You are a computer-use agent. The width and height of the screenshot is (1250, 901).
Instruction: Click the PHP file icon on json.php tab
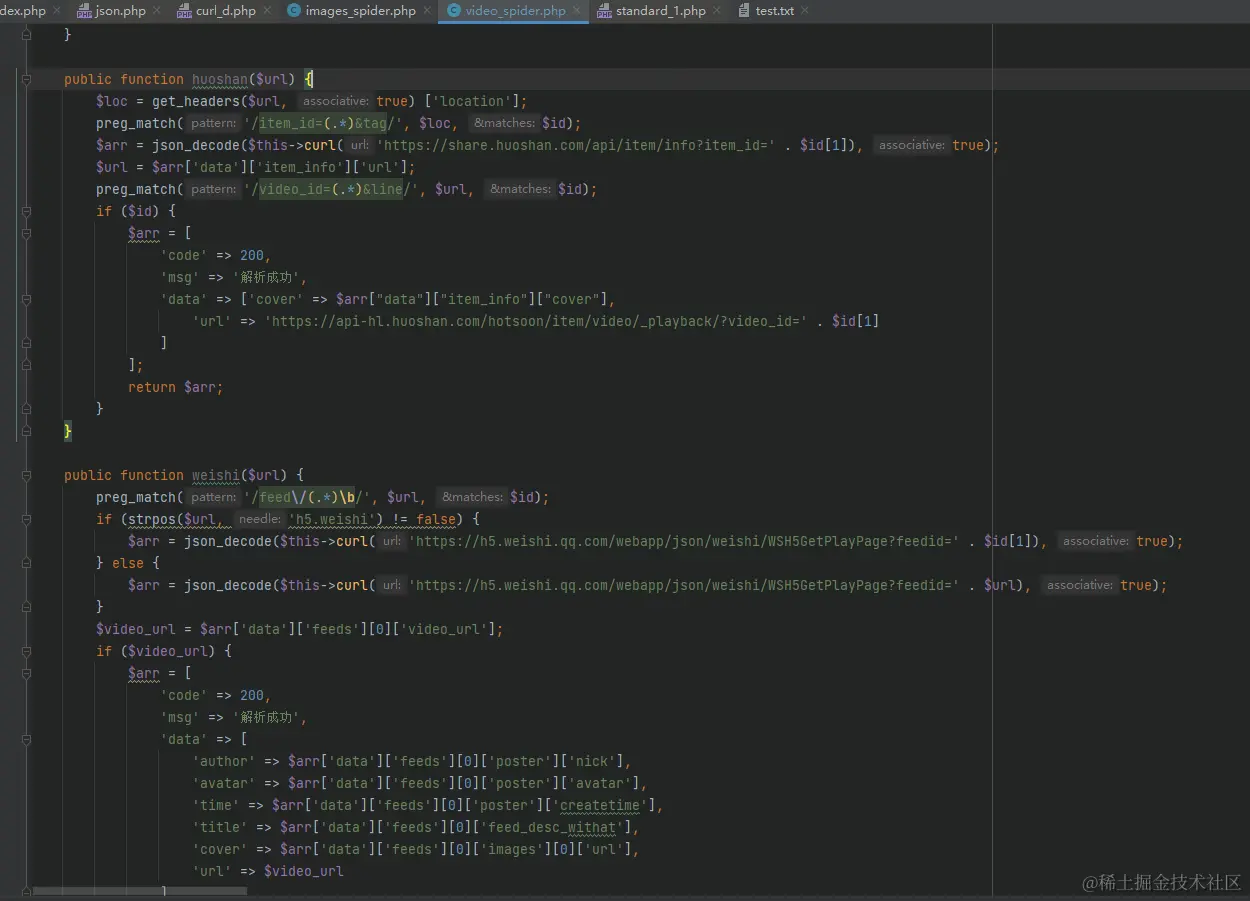(x=84, y=11)
